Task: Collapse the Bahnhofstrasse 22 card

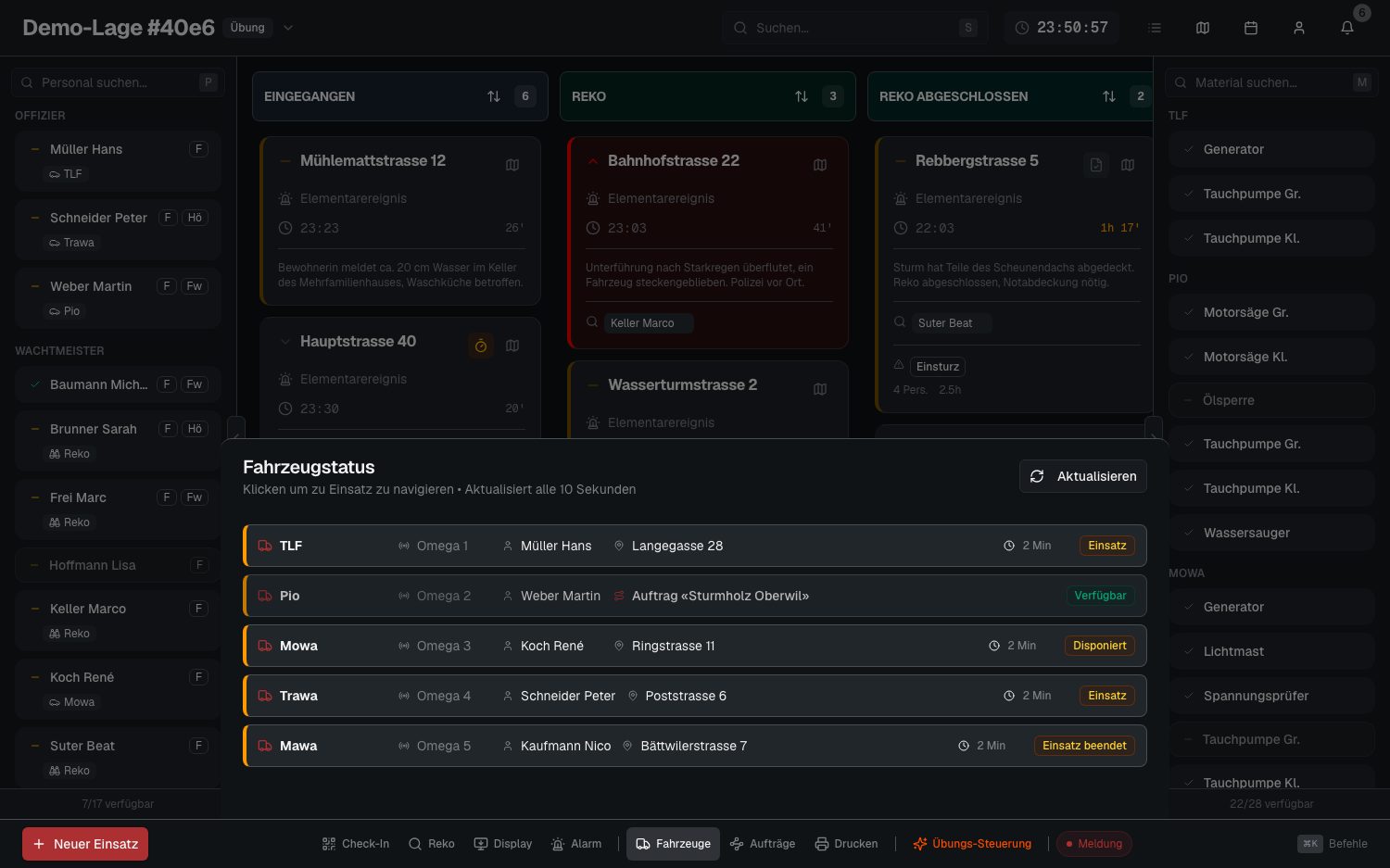Action: 593,160
